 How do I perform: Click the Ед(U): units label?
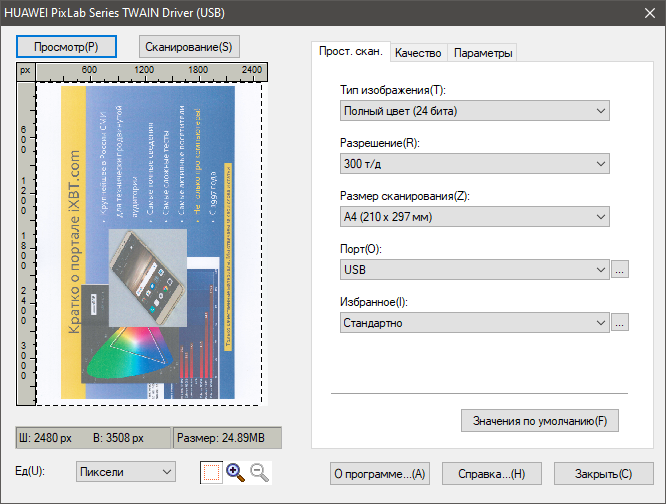pos(30,471)
